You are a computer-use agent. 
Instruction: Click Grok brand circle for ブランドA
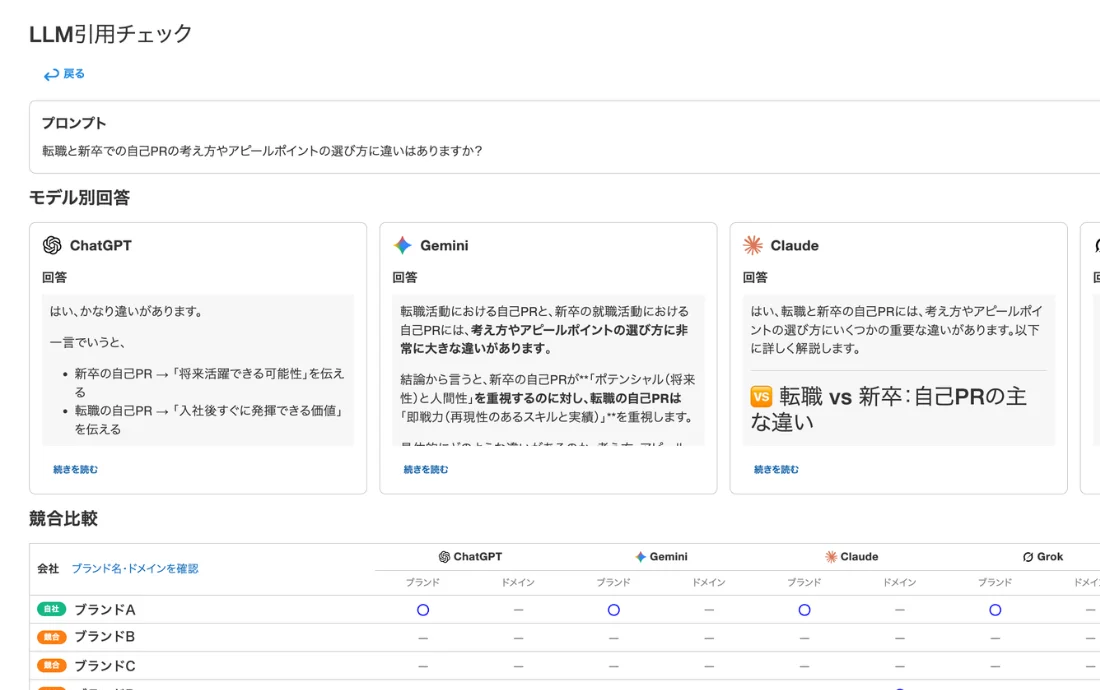(995, 610)
